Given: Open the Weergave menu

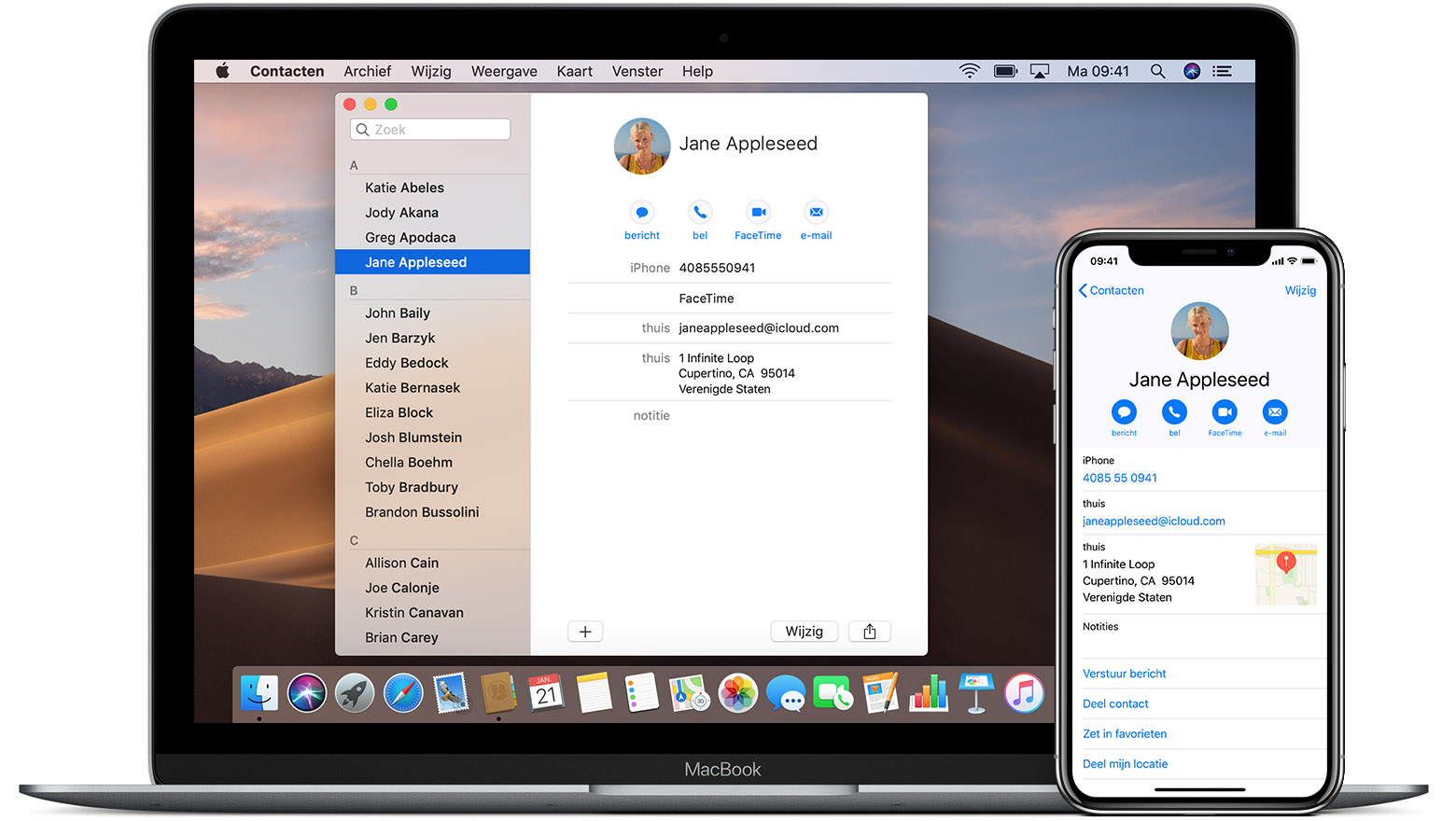Looking at the screenshot, I should [504, 71].
